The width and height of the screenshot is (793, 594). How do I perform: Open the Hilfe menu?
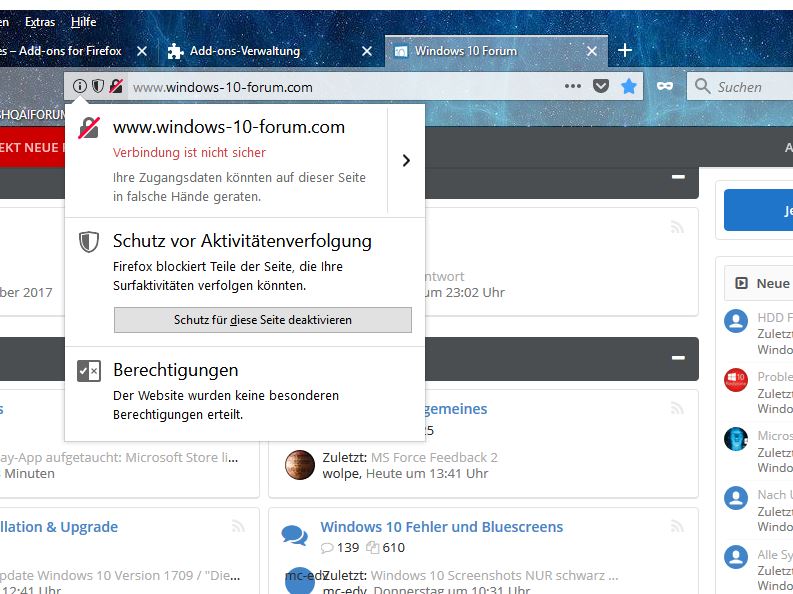[83, 22]
